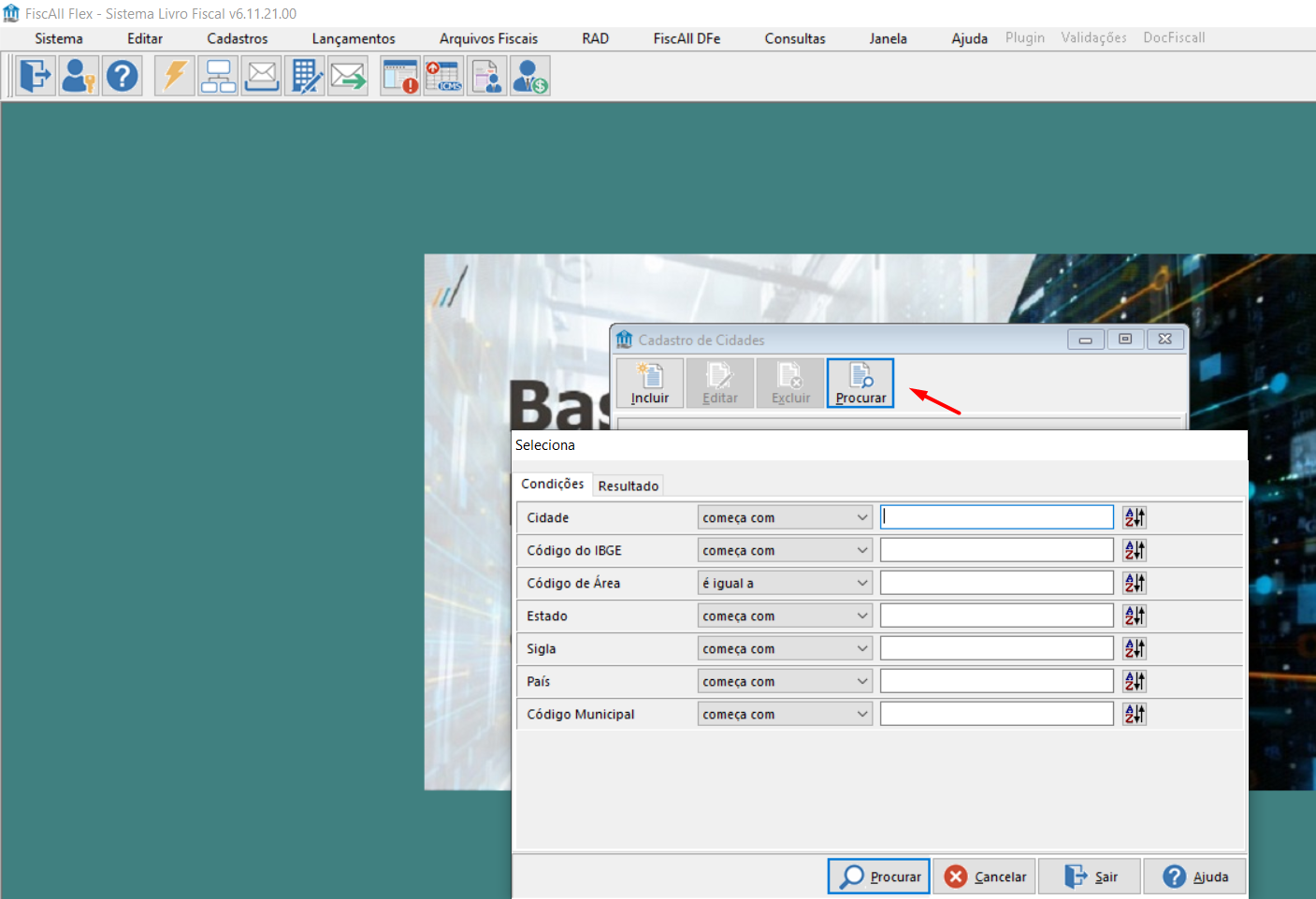The height and width of the screenshot is (899, 1316).
Task: Click the Procurar button at dialog bottom
Action: coord(879,877)
